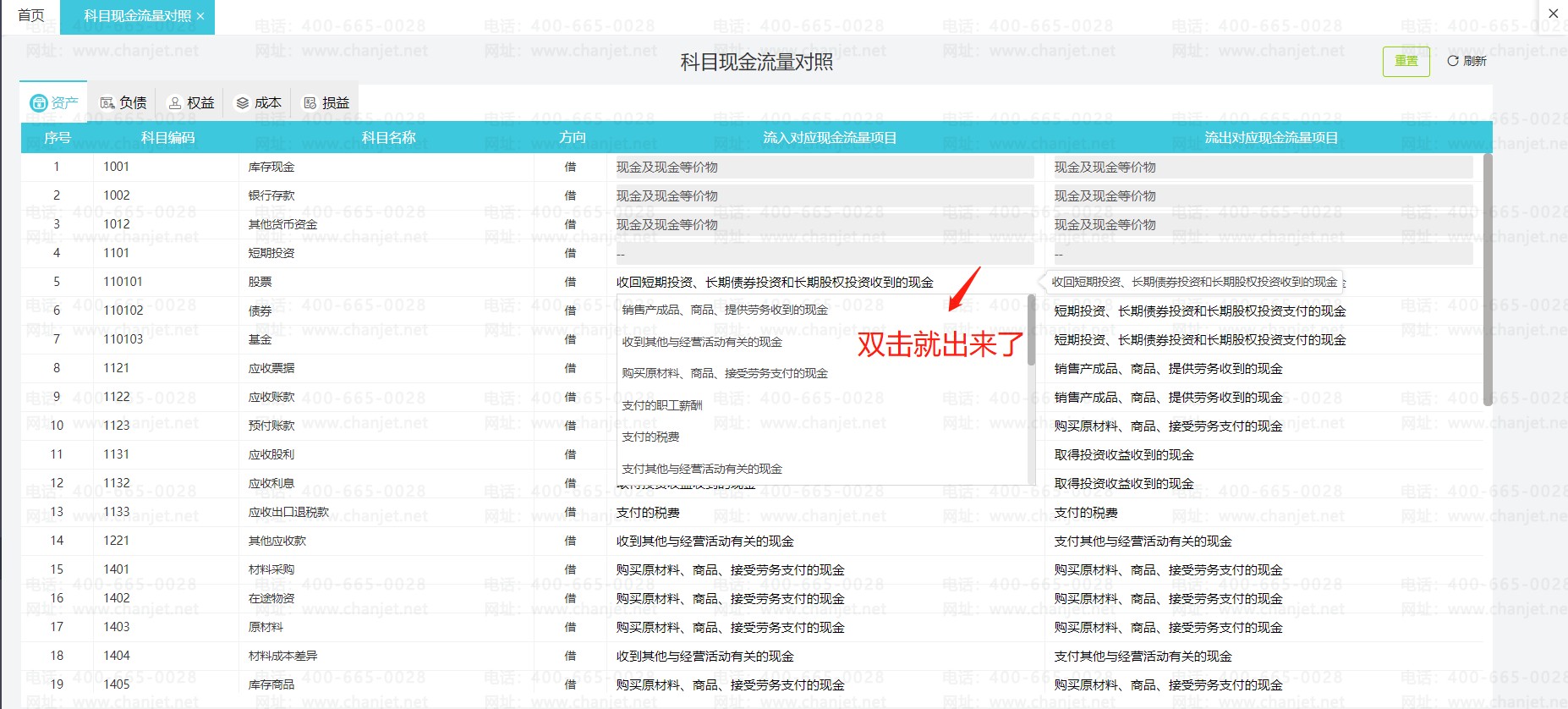
Task: Click the 负债 tab icon
Action: [x=107, y=103]
